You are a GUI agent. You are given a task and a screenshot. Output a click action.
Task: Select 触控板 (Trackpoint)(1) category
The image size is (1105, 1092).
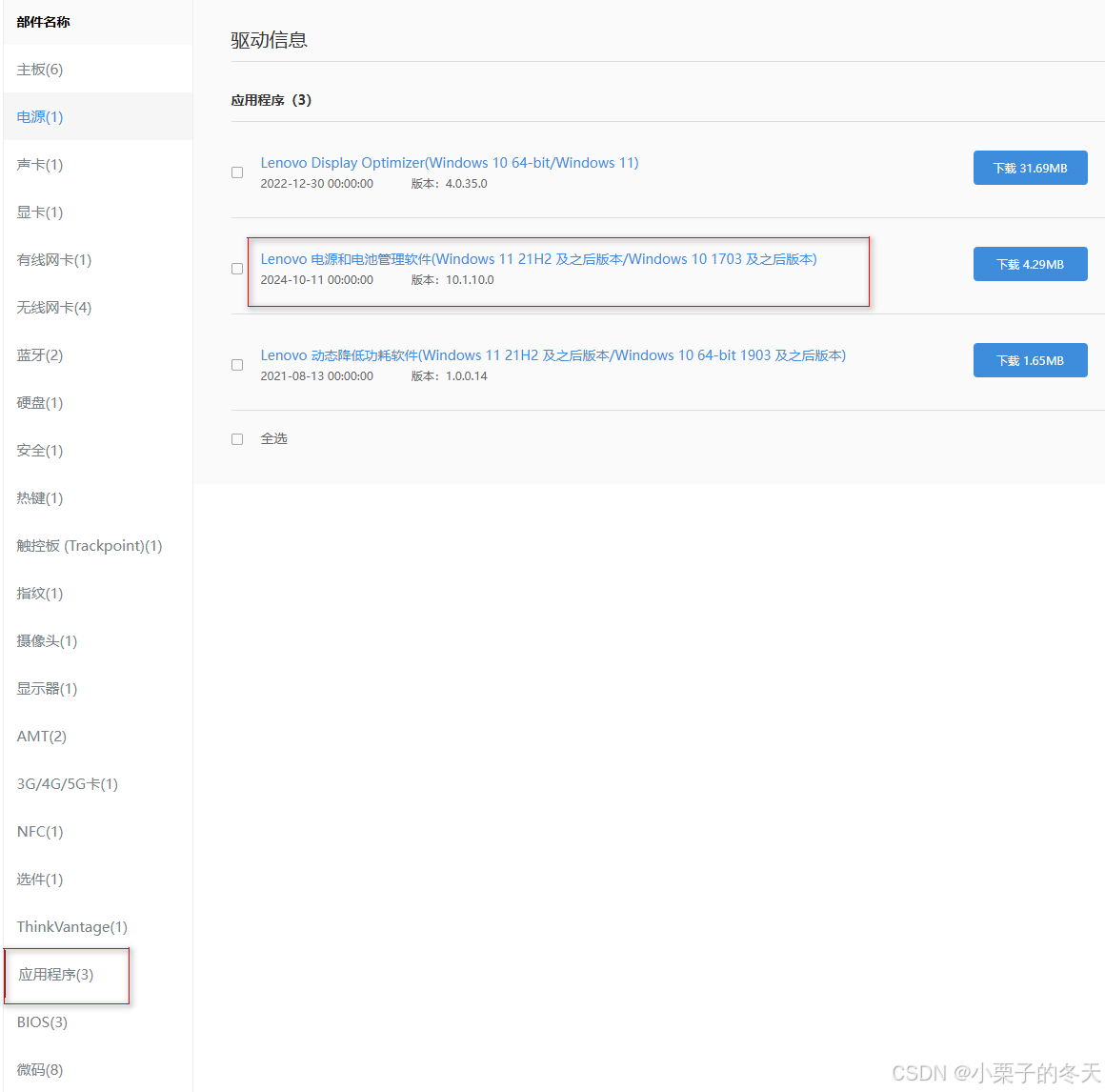click(90, 546)
